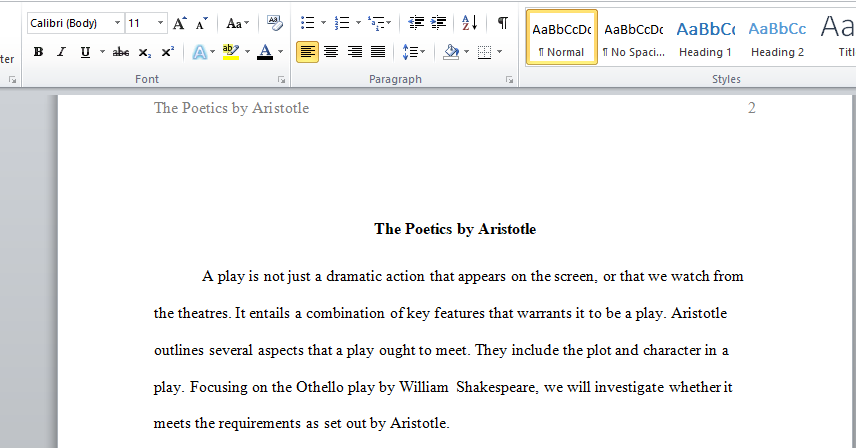Open the highlight color dropdown arrow

(x=247, y=52)
